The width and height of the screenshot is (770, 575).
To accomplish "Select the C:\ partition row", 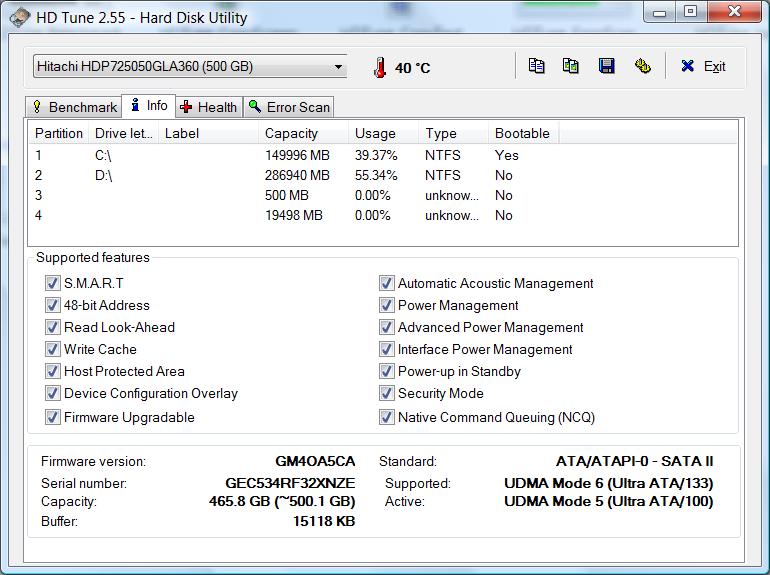I will (383, 156).
